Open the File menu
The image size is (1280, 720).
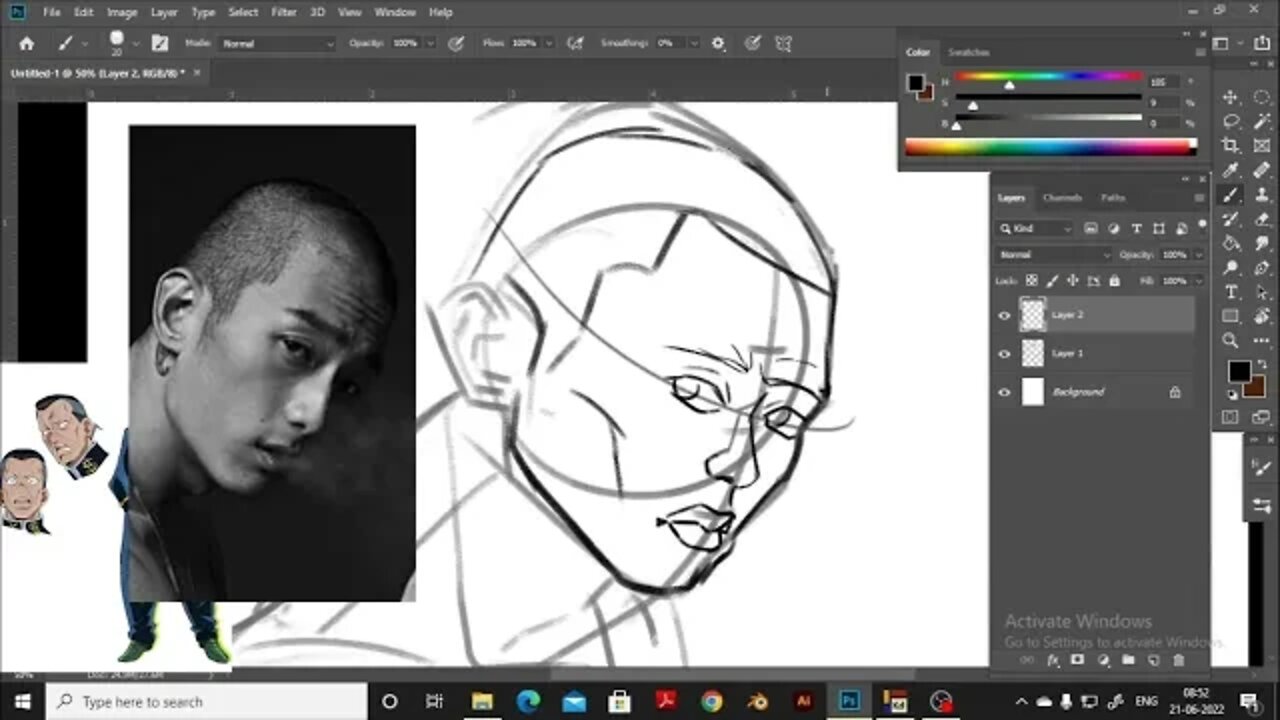52,12
